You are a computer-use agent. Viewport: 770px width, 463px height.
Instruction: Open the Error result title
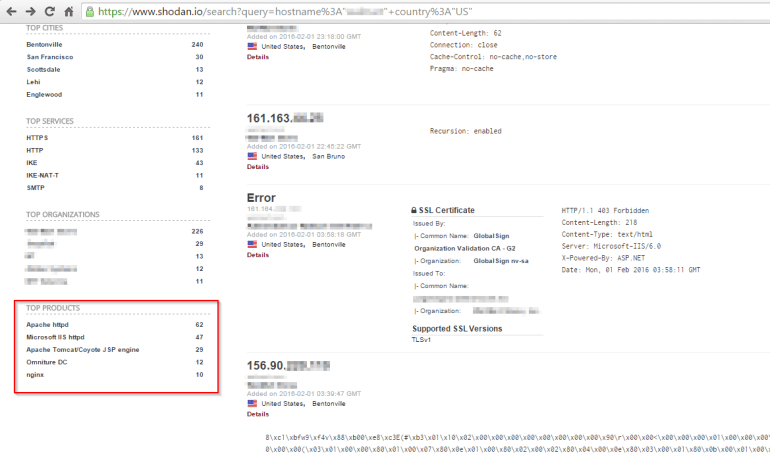point(261,198)
